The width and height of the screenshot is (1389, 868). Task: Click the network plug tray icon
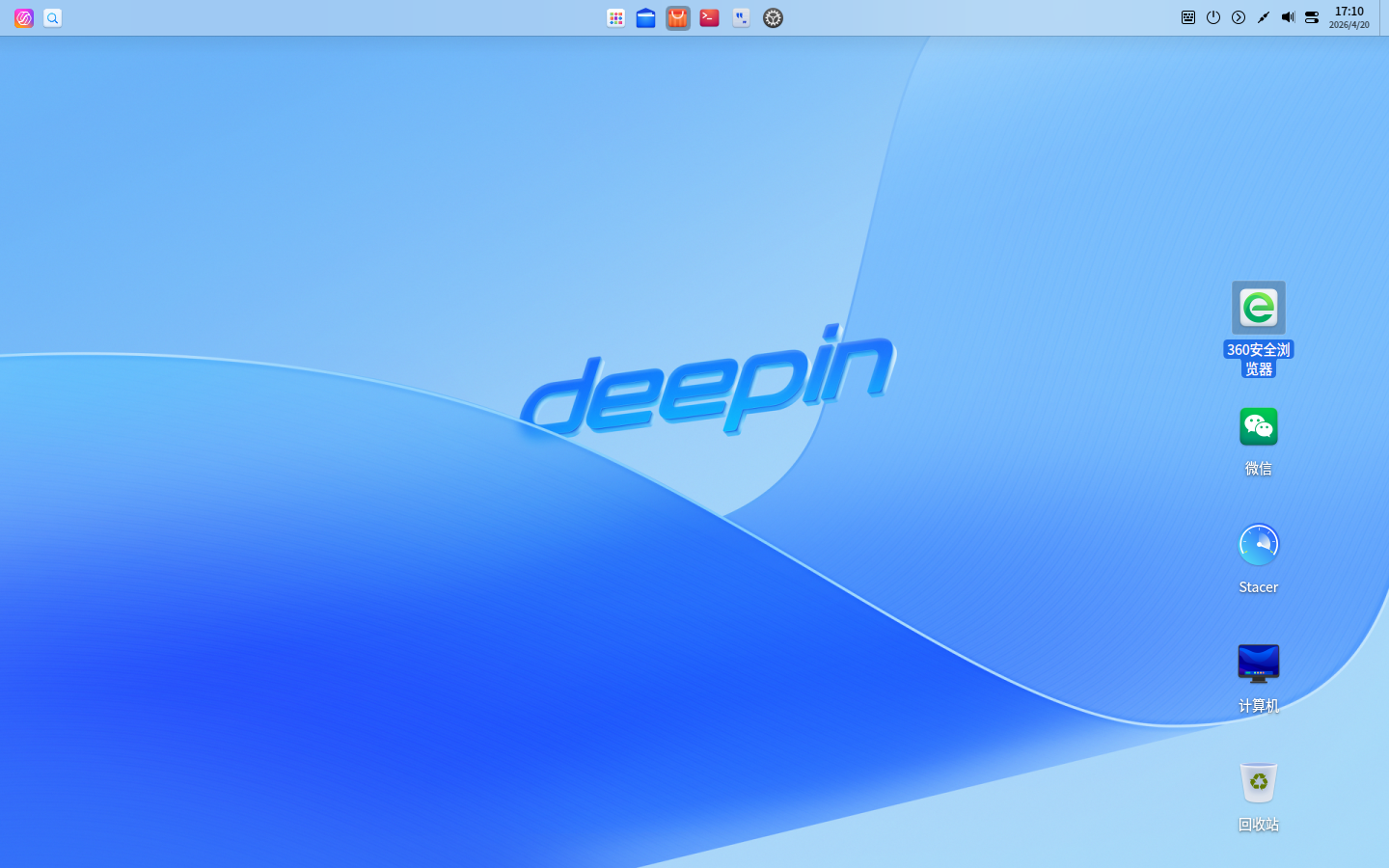(x=1264, y=17)
